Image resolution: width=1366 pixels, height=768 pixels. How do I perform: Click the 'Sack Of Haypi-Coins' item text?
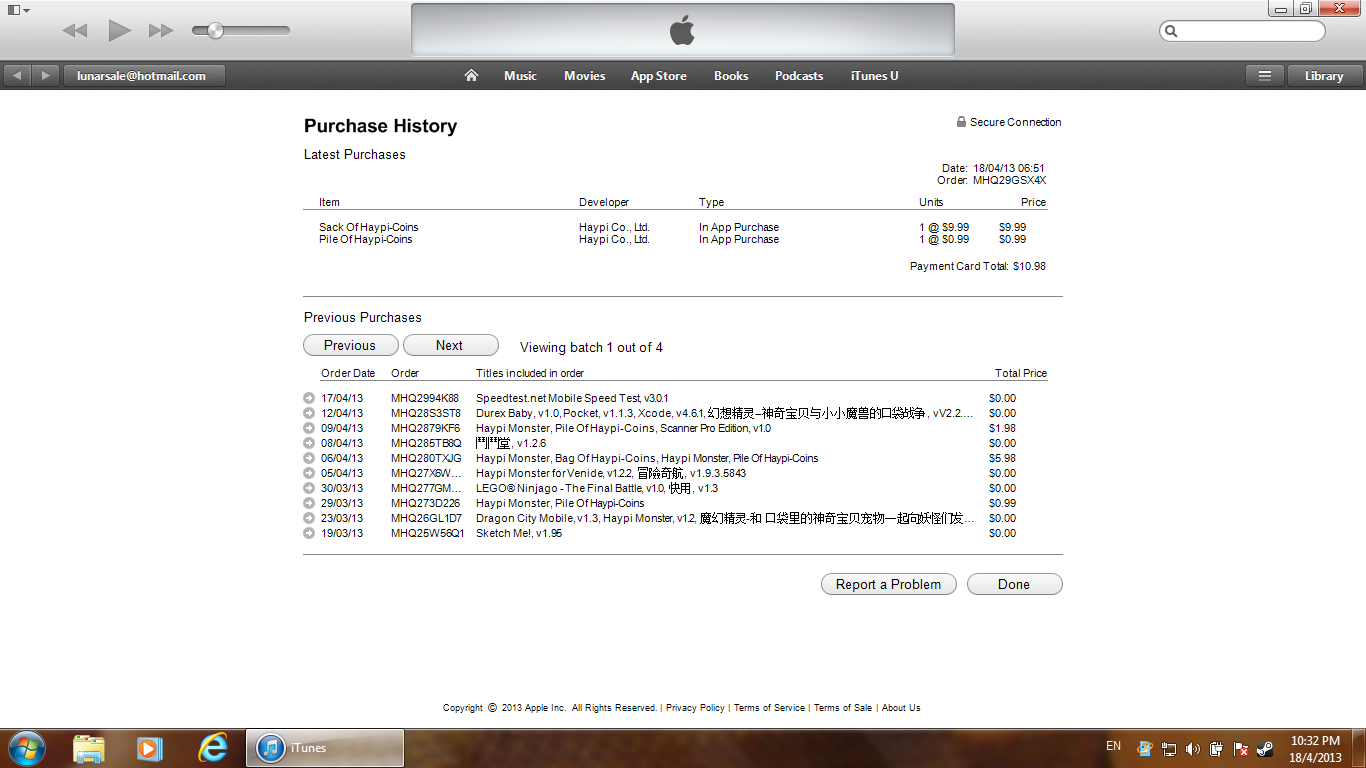[368, 227]
